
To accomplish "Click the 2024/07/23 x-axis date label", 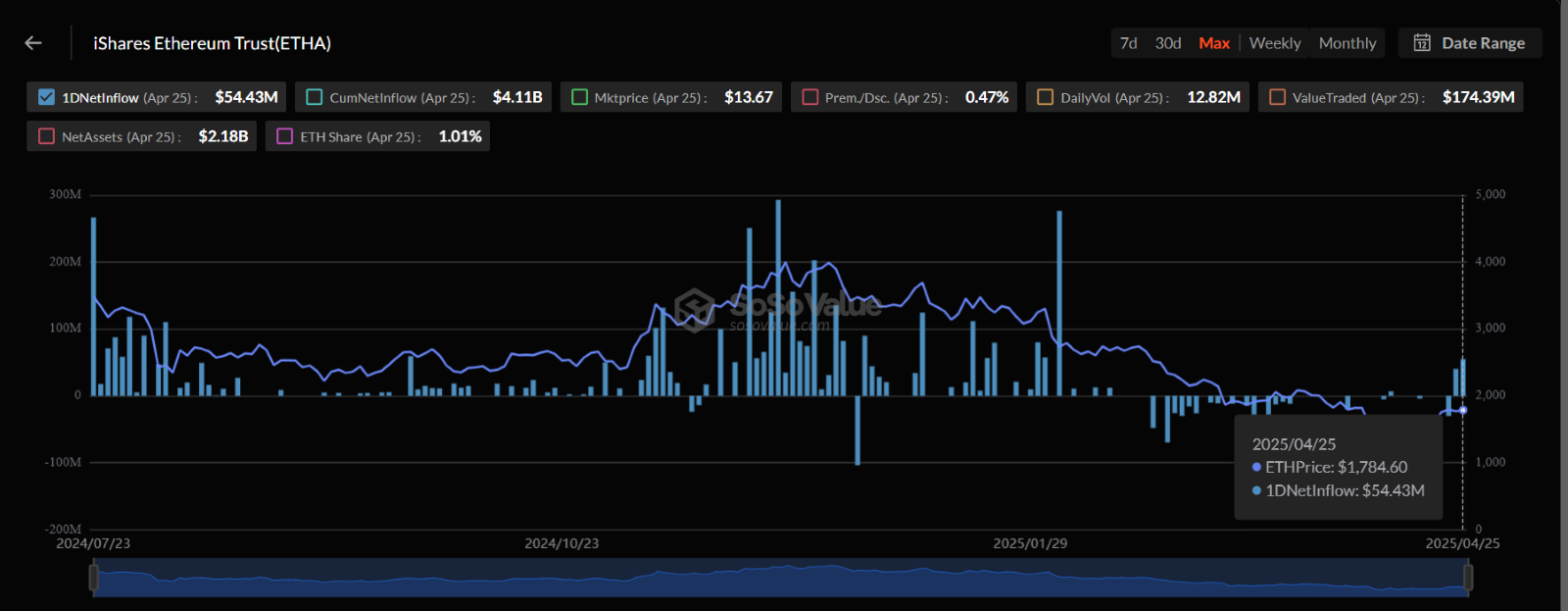I will pyautogui.click(x=93, y=543).
